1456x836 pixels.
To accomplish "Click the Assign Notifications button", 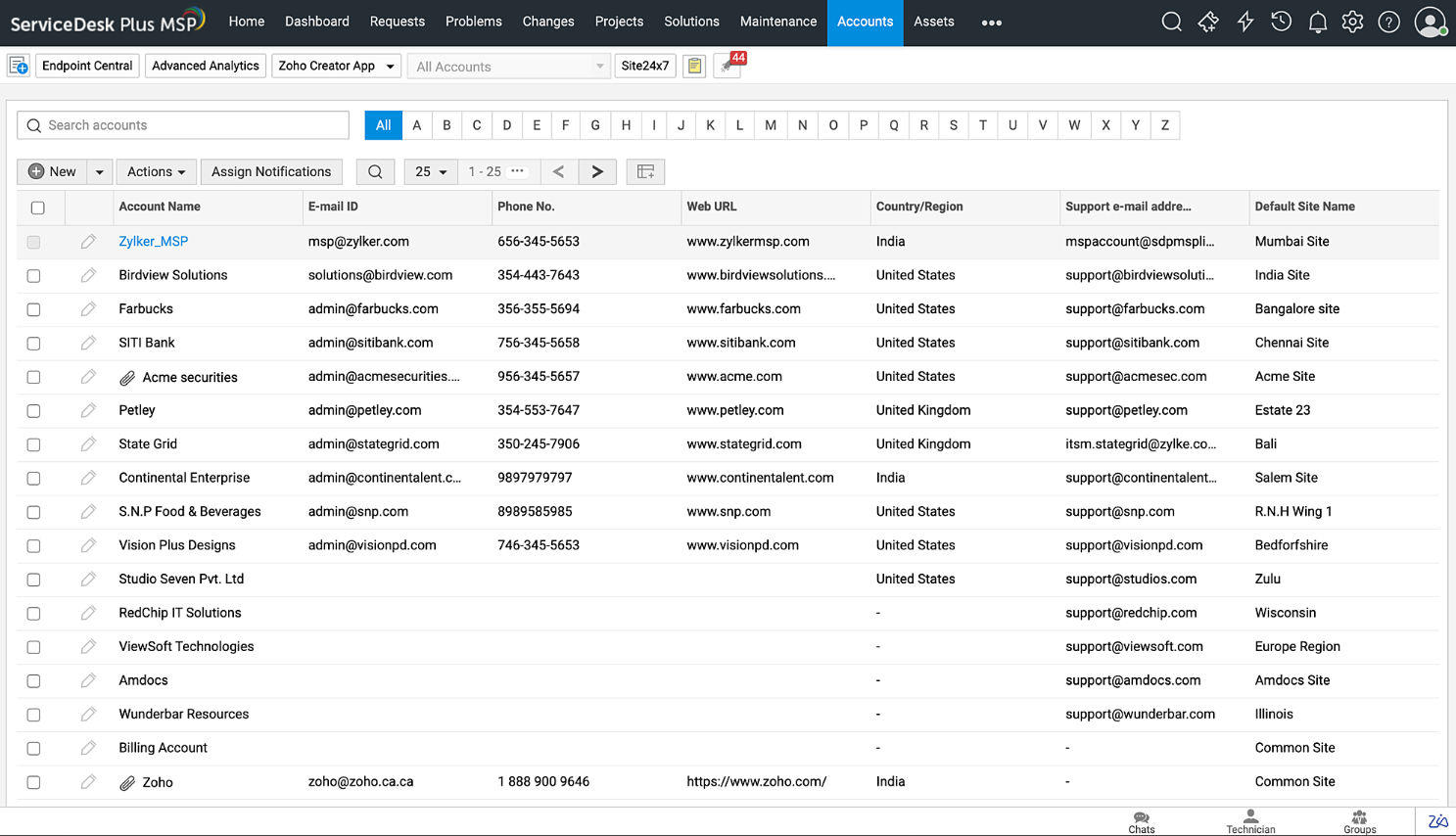I will [271, 171].
